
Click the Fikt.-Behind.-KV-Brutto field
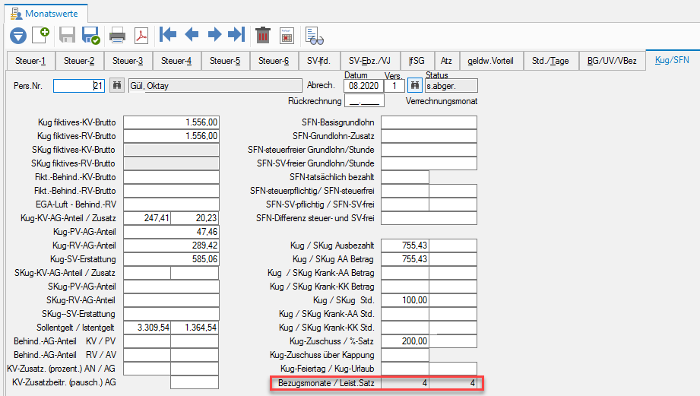(x=171, y=177)
